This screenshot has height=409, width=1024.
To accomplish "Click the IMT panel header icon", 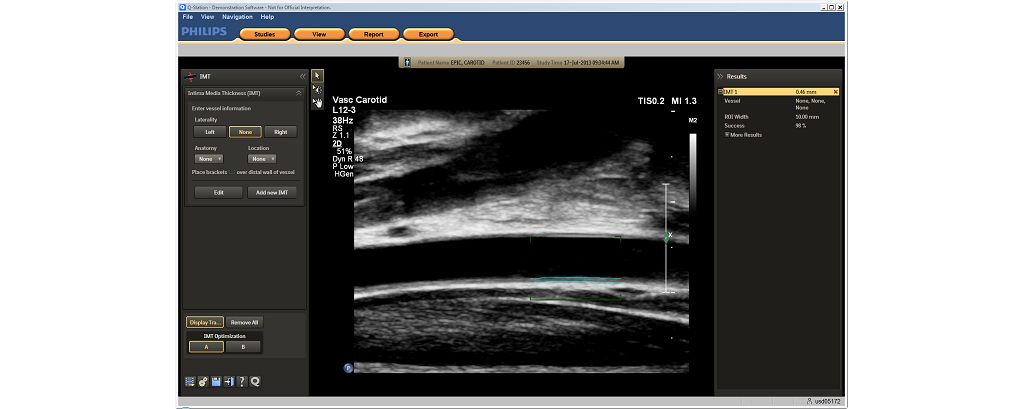I will coord(191,76).
